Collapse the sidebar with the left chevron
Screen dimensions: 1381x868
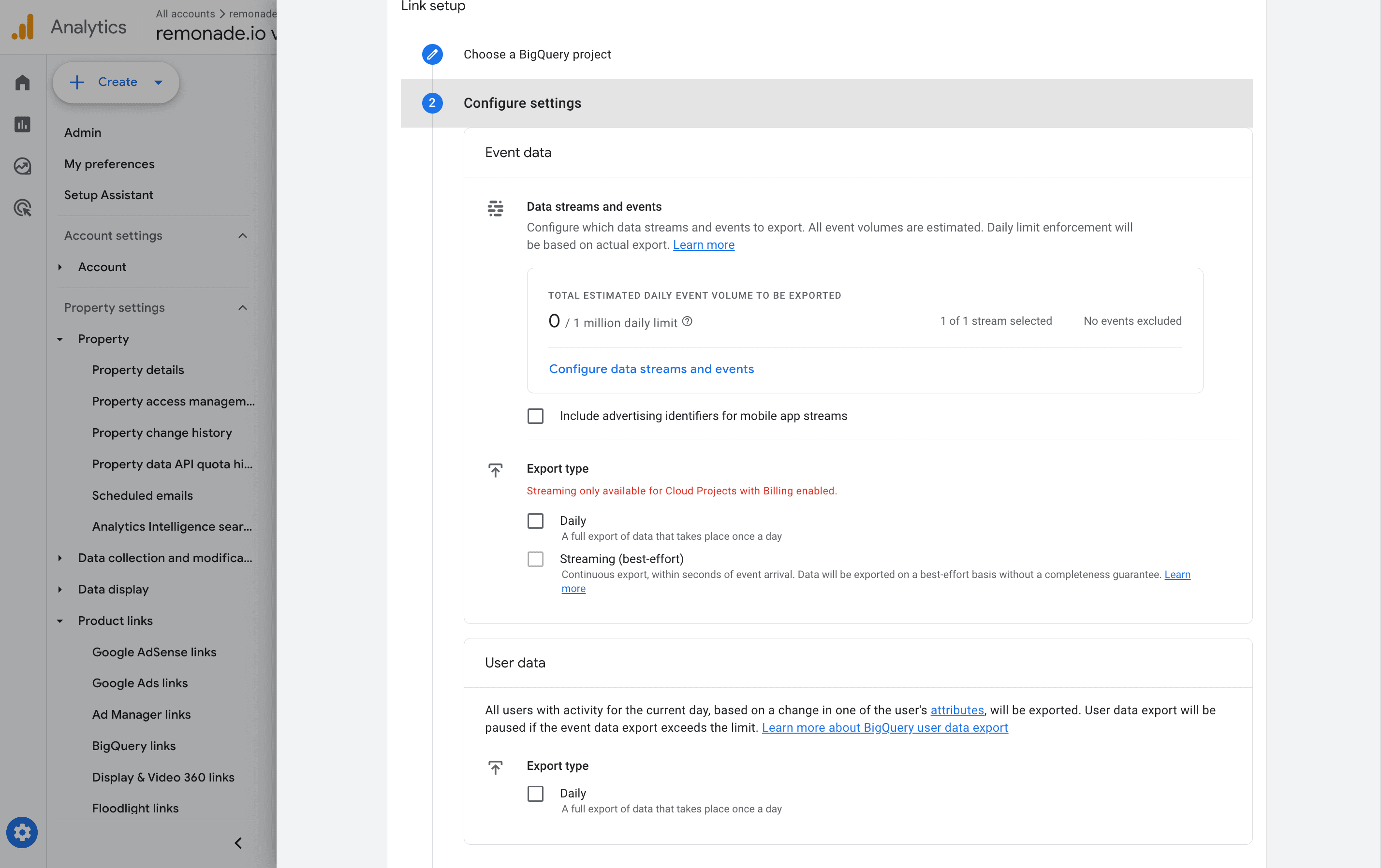tap(238, 843)
